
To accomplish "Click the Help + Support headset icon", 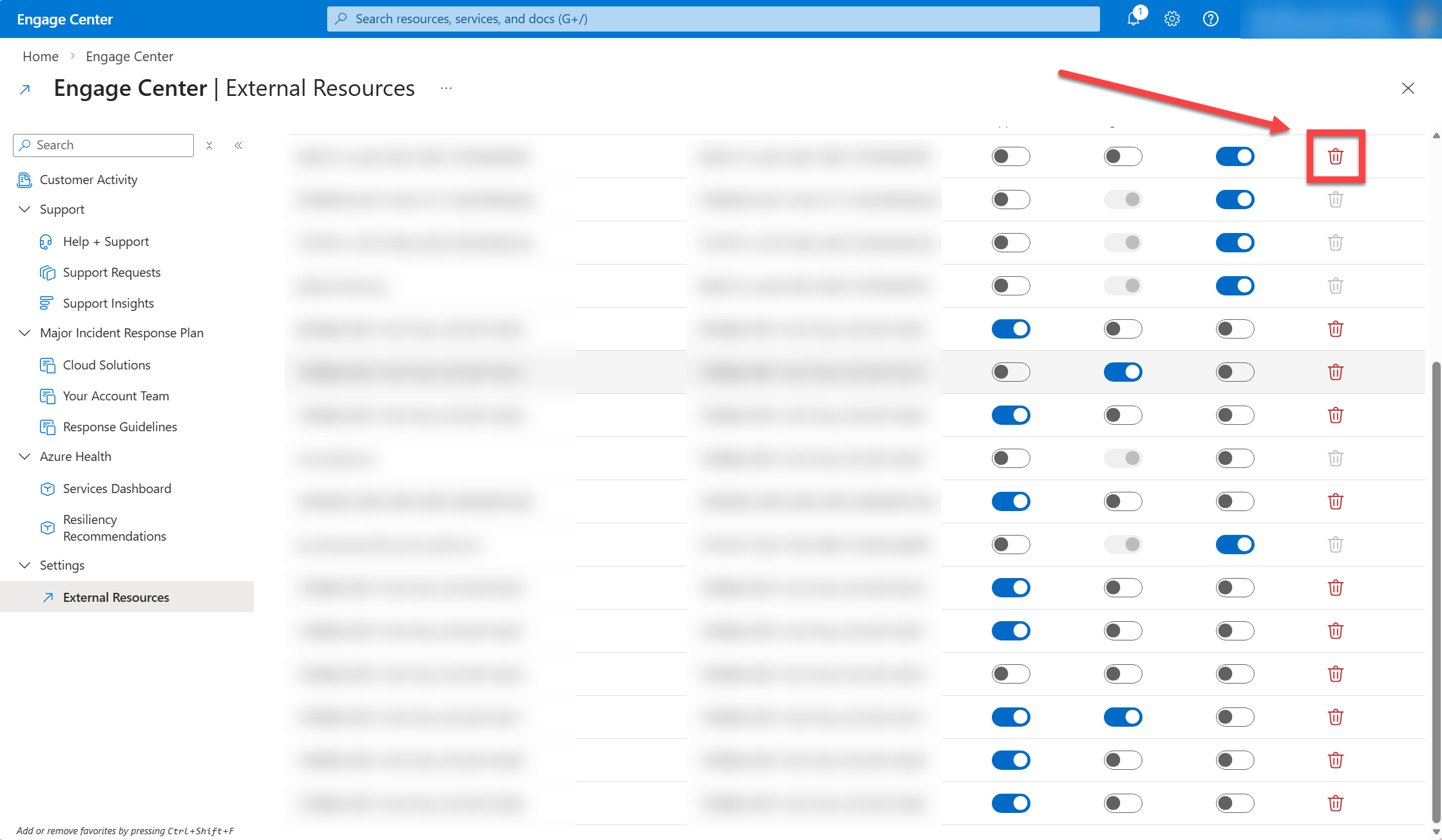I will 46,241.
